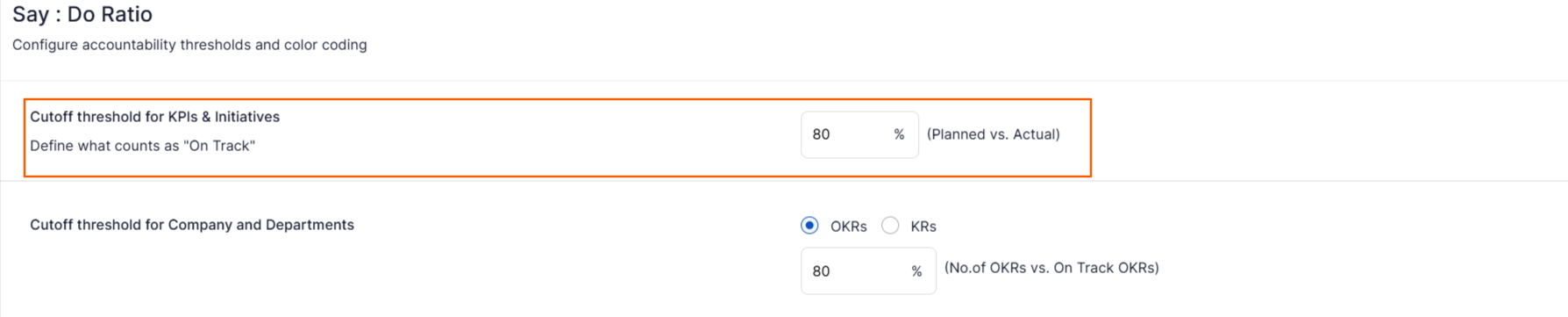The image size is (1568, 317).
Task: Click the percent symbol beside Planned vs. Actual
Action: point(899,134)
